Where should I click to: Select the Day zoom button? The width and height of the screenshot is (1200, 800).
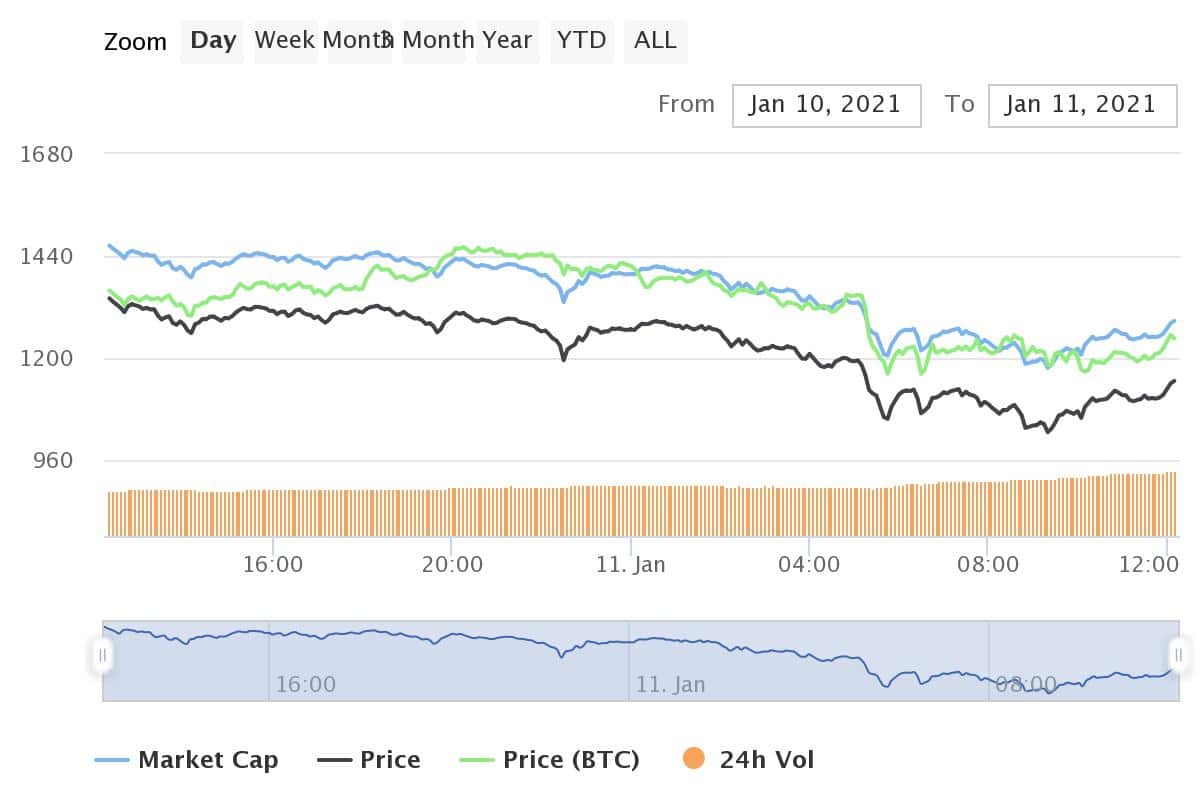[212, 41]
